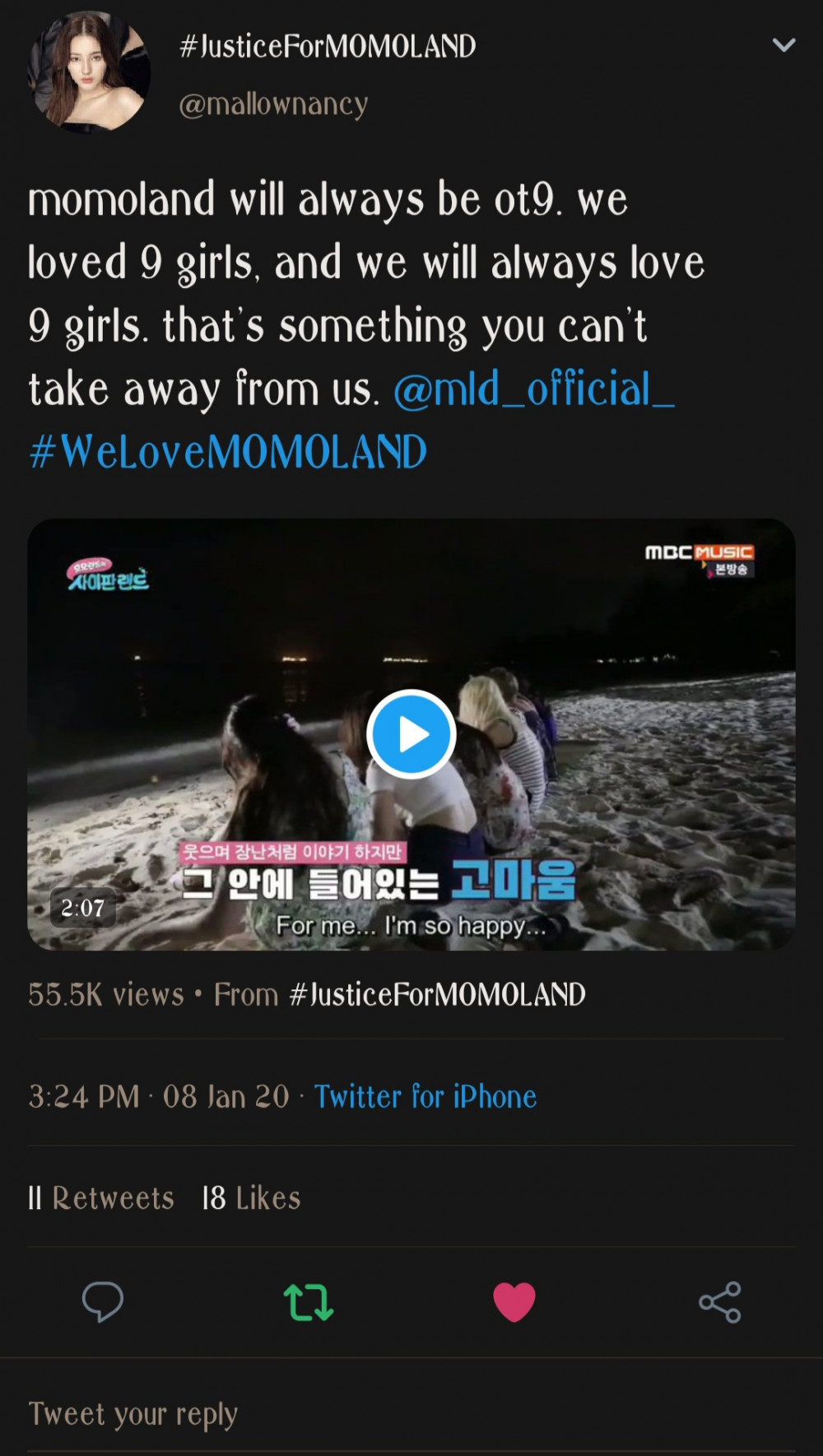Image resolution: width=823 pixels, height=1456 pixels.
Task: Play the embedded MBC Music video
Action: [411, 733]
